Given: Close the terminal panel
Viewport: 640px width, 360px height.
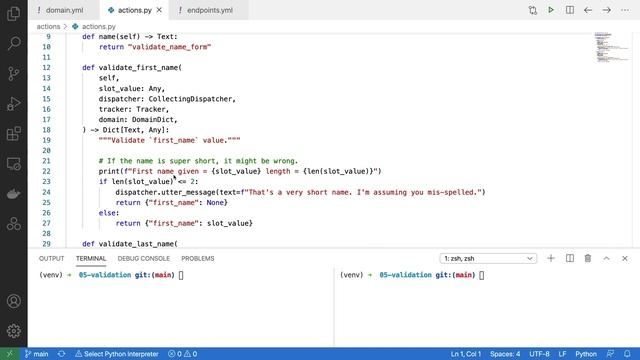Looking at the screenshot, I should 625,258.
